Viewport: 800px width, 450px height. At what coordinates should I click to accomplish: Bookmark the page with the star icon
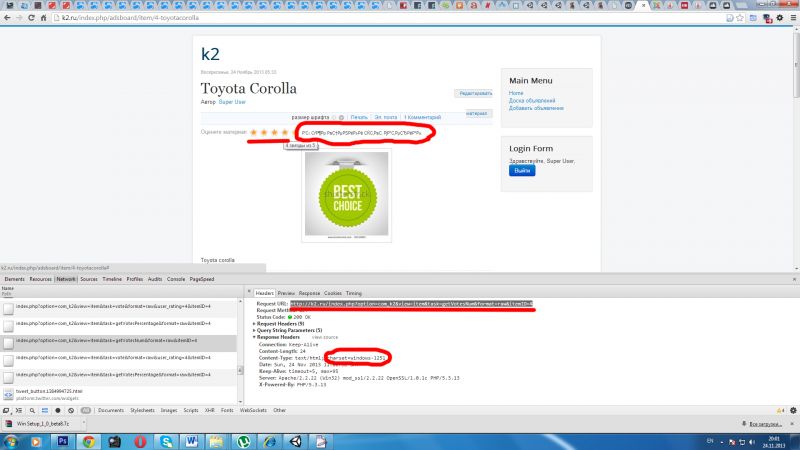coord(740,18)
